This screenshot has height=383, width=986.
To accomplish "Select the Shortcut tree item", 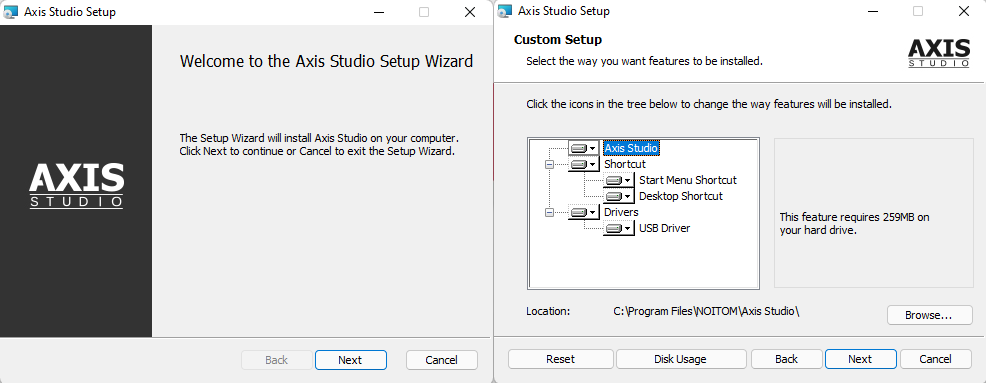I will (624, 164).
